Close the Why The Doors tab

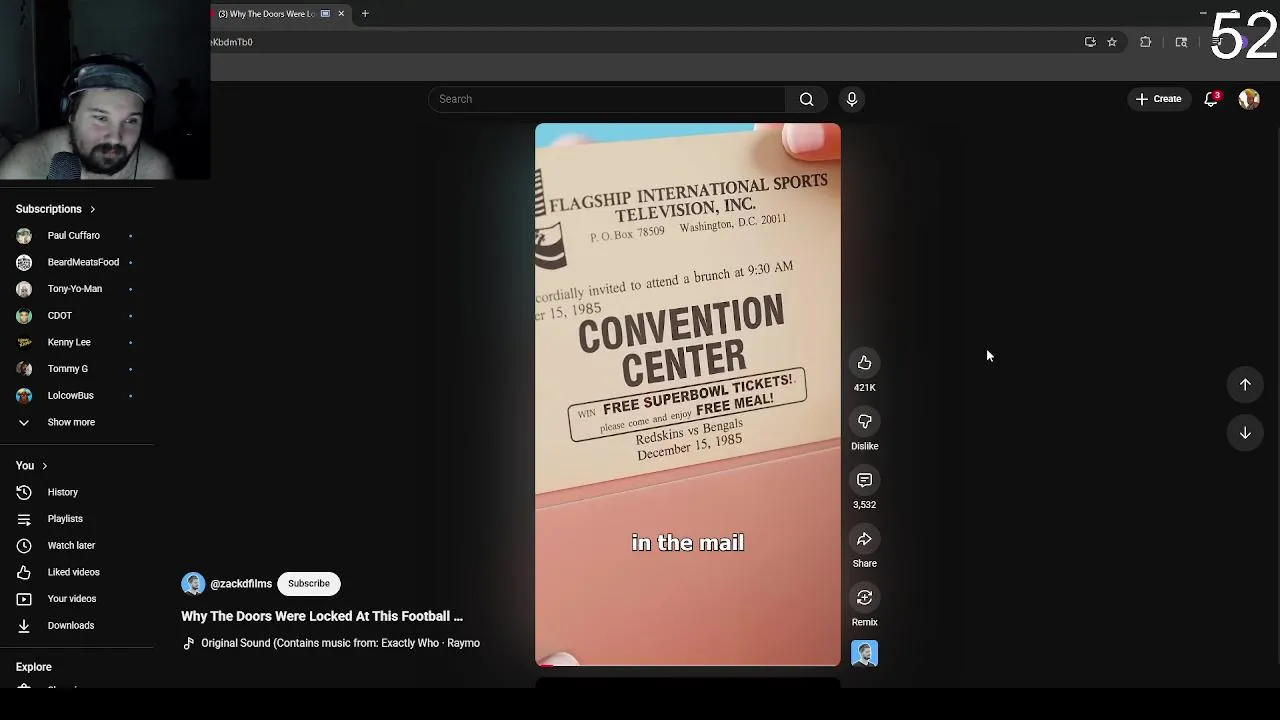point(341,14)
